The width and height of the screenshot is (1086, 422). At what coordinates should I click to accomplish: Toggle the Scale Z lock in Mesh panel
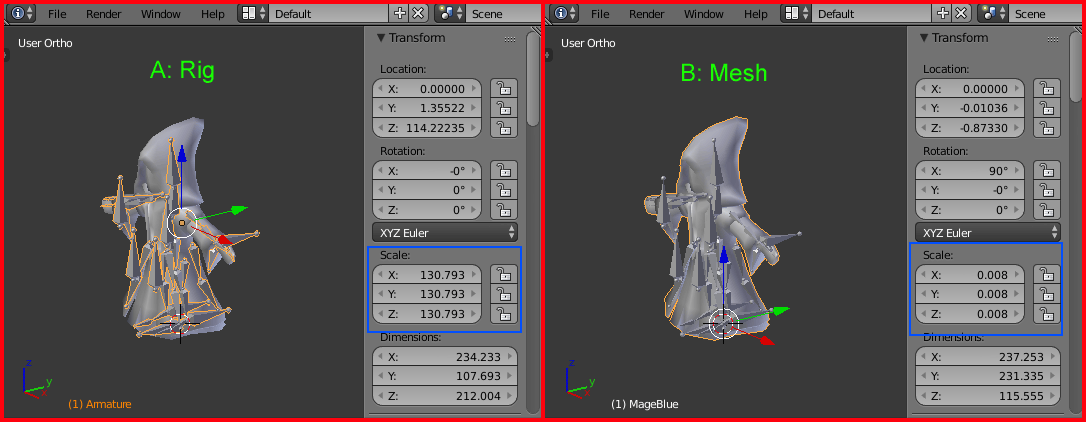pyautogui.click(x=1047, y=314)
